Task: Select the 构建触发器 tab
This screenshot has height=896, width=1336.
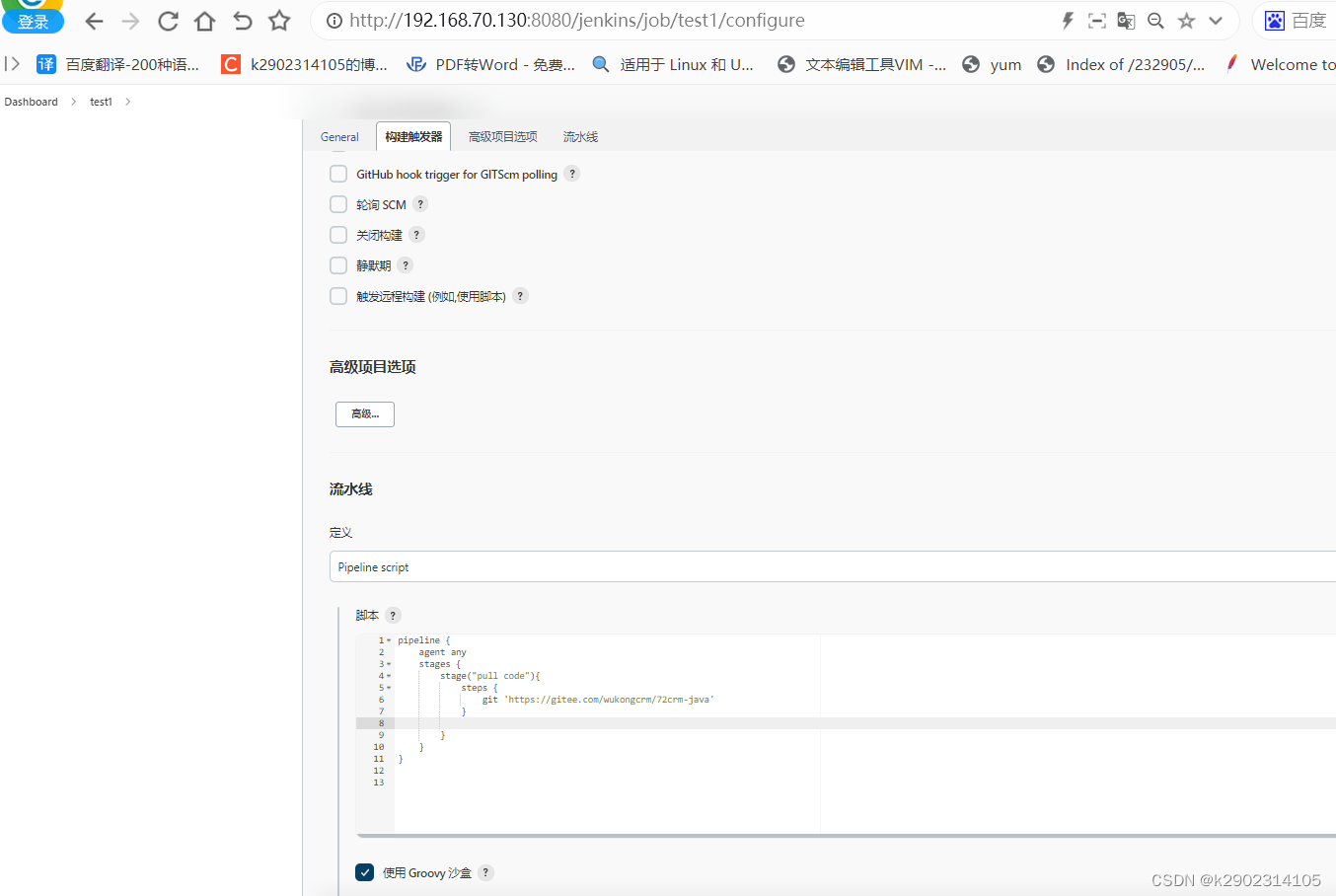Action: [413, 137]
